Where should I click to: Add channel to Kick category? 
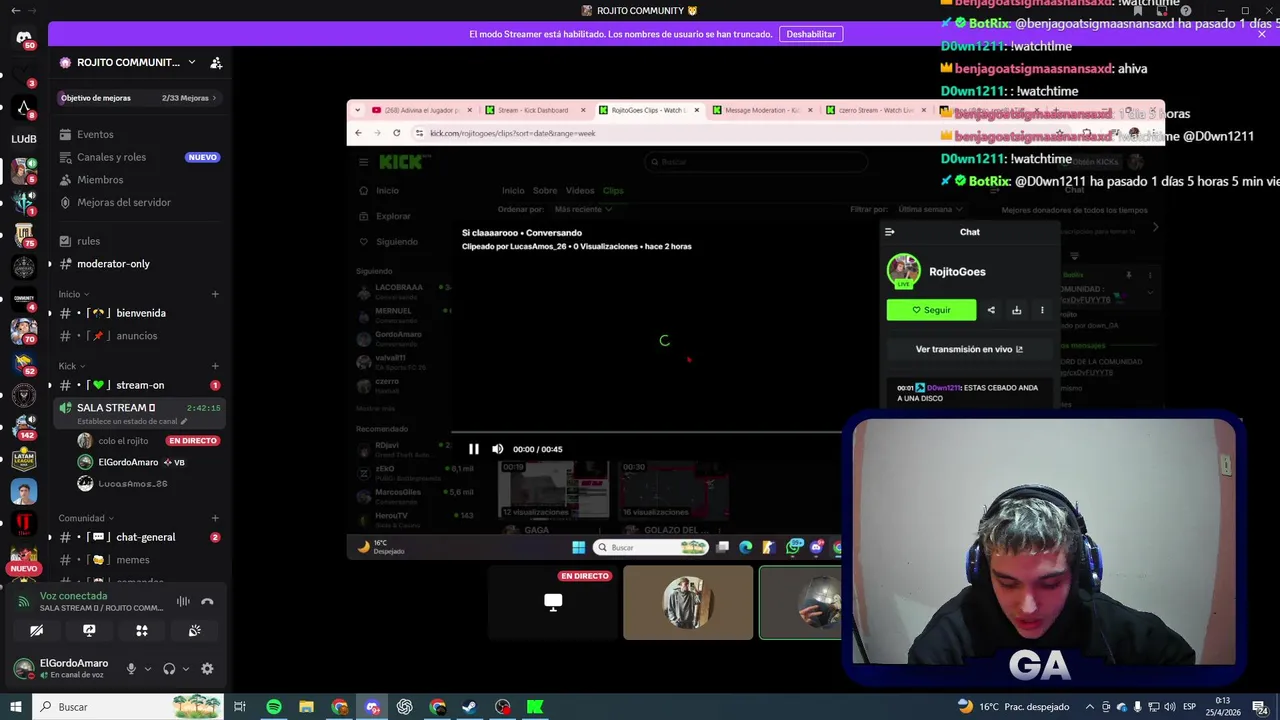tap(215, 366)
